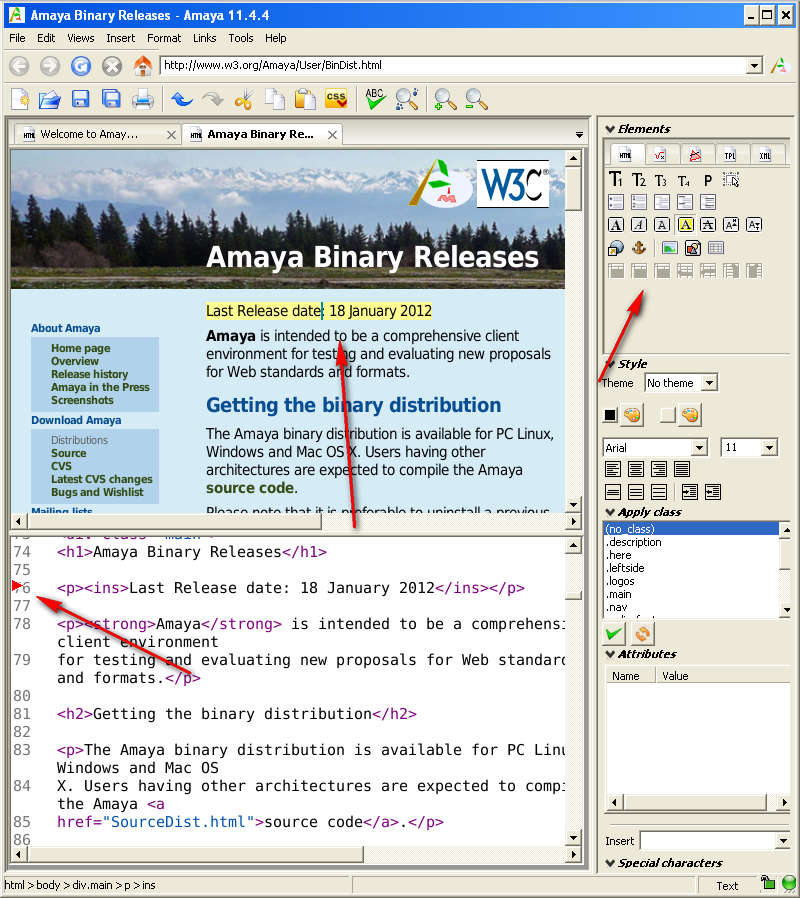This screenshot has width=800, height=898.
Task: Open the Theme dropdown
Action: [681, 383]
